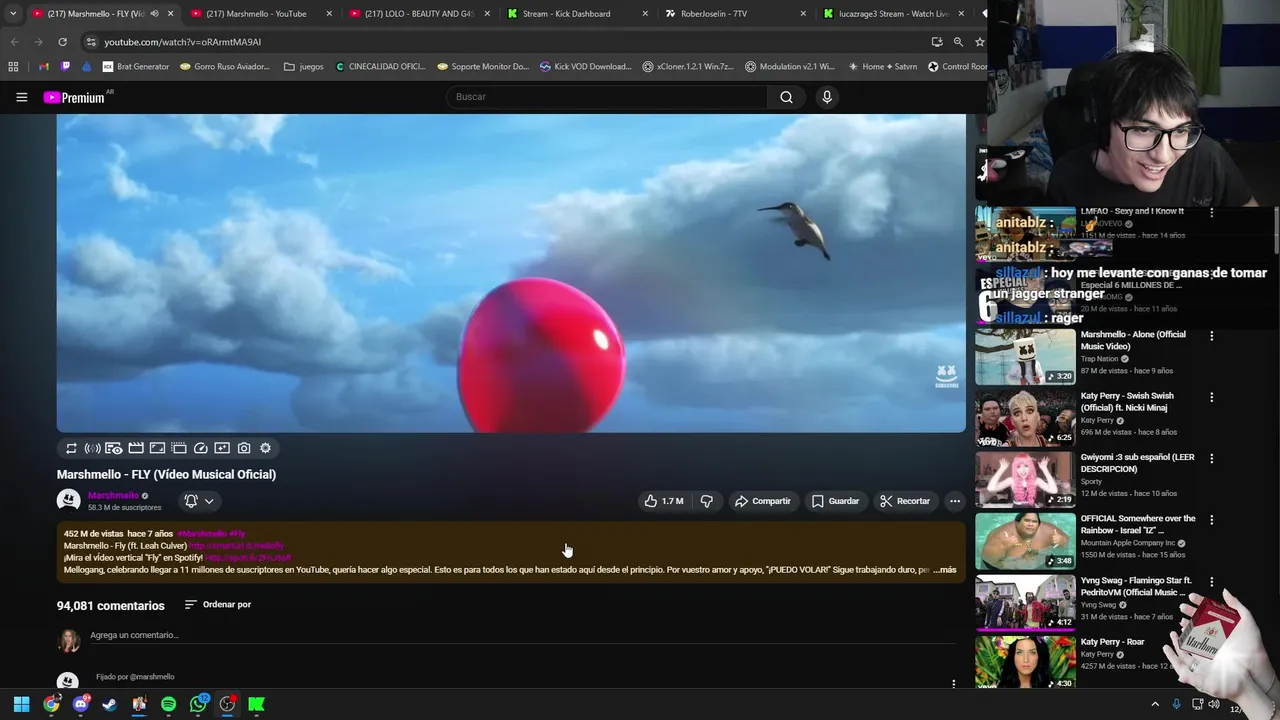Open the #Marshmello hashtag link in the description
Screen dimensions: 1280x720
(x=201, y=534)
